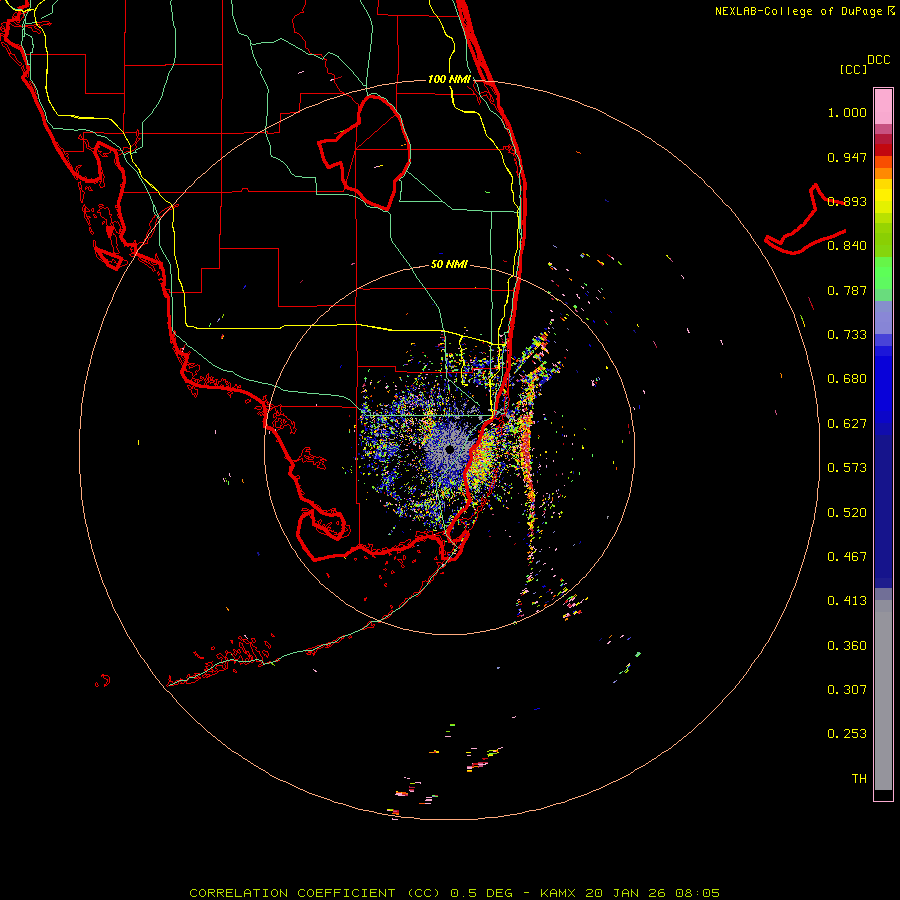Select the 0.253 scale value
This screenshot has width=900, height=900.
pos(847,734)
